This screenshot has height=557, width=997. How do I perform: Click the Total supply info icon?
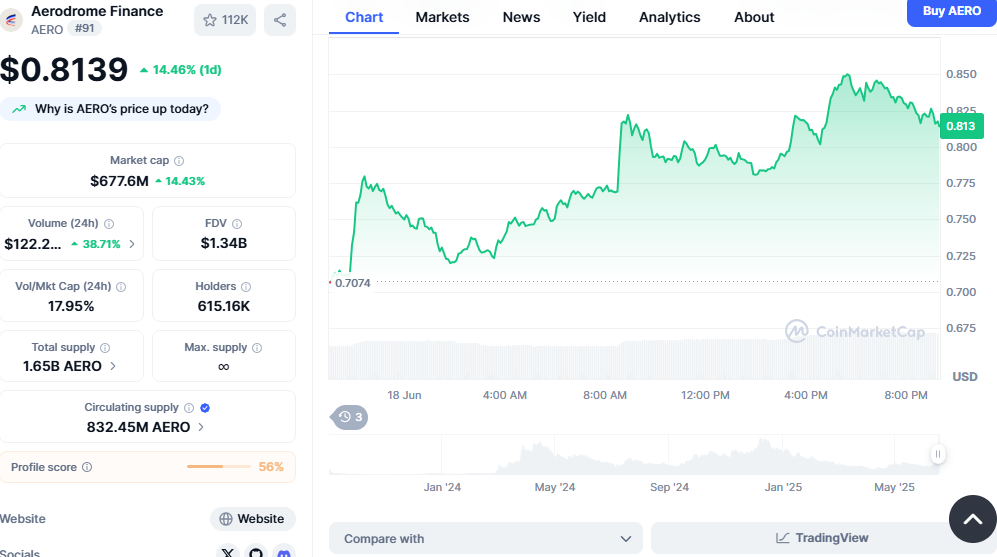click(105, 348)
